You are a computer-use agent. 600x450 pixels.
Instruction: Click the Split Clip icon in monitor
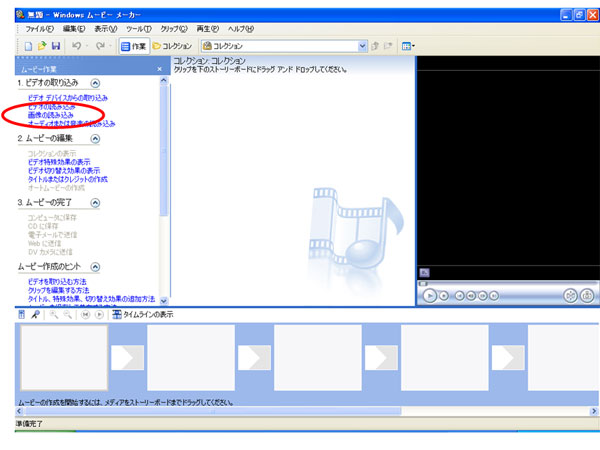(x=571, y=296)
